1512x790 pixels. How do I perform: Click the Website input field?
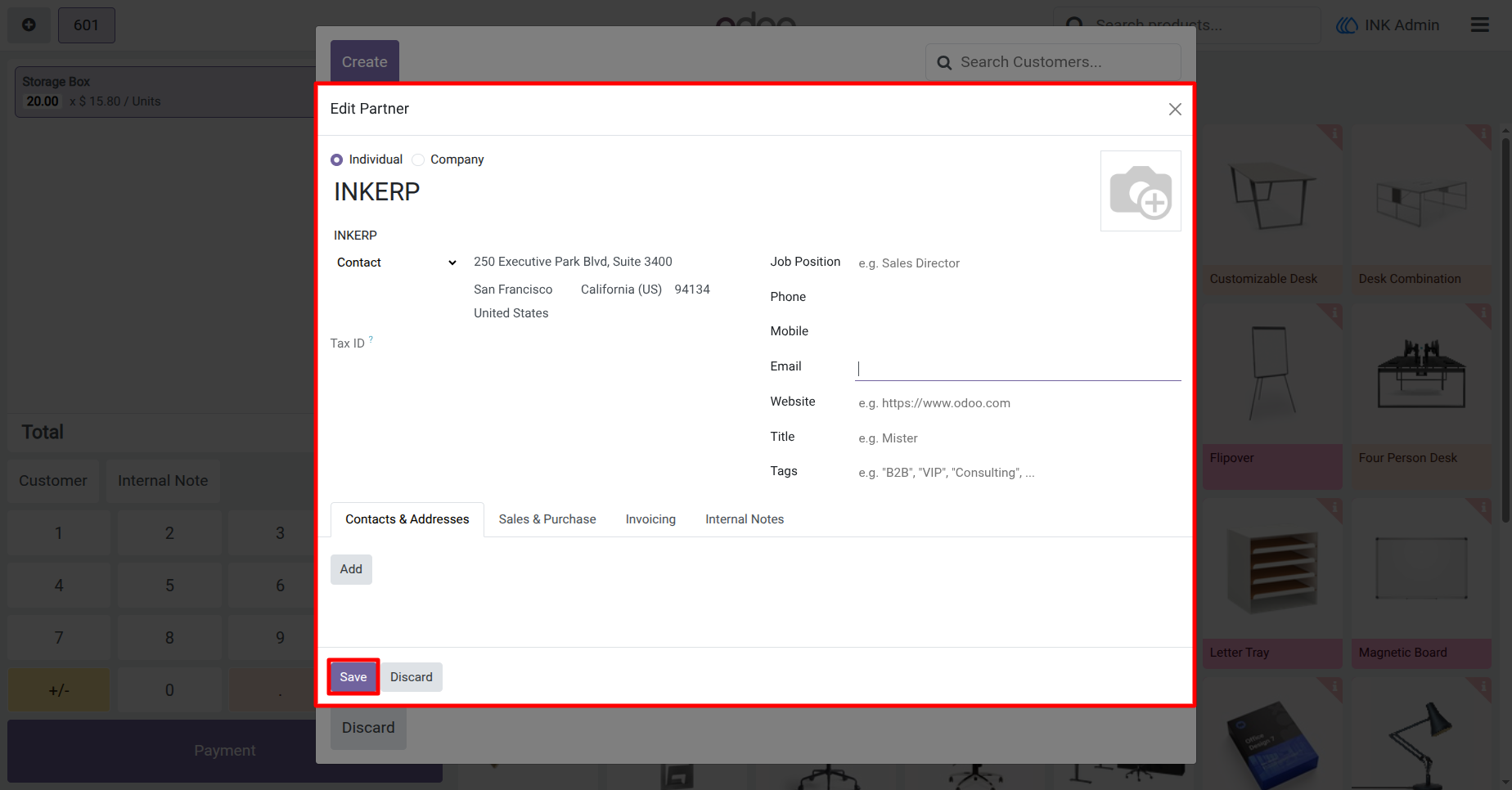(1019, 403)
